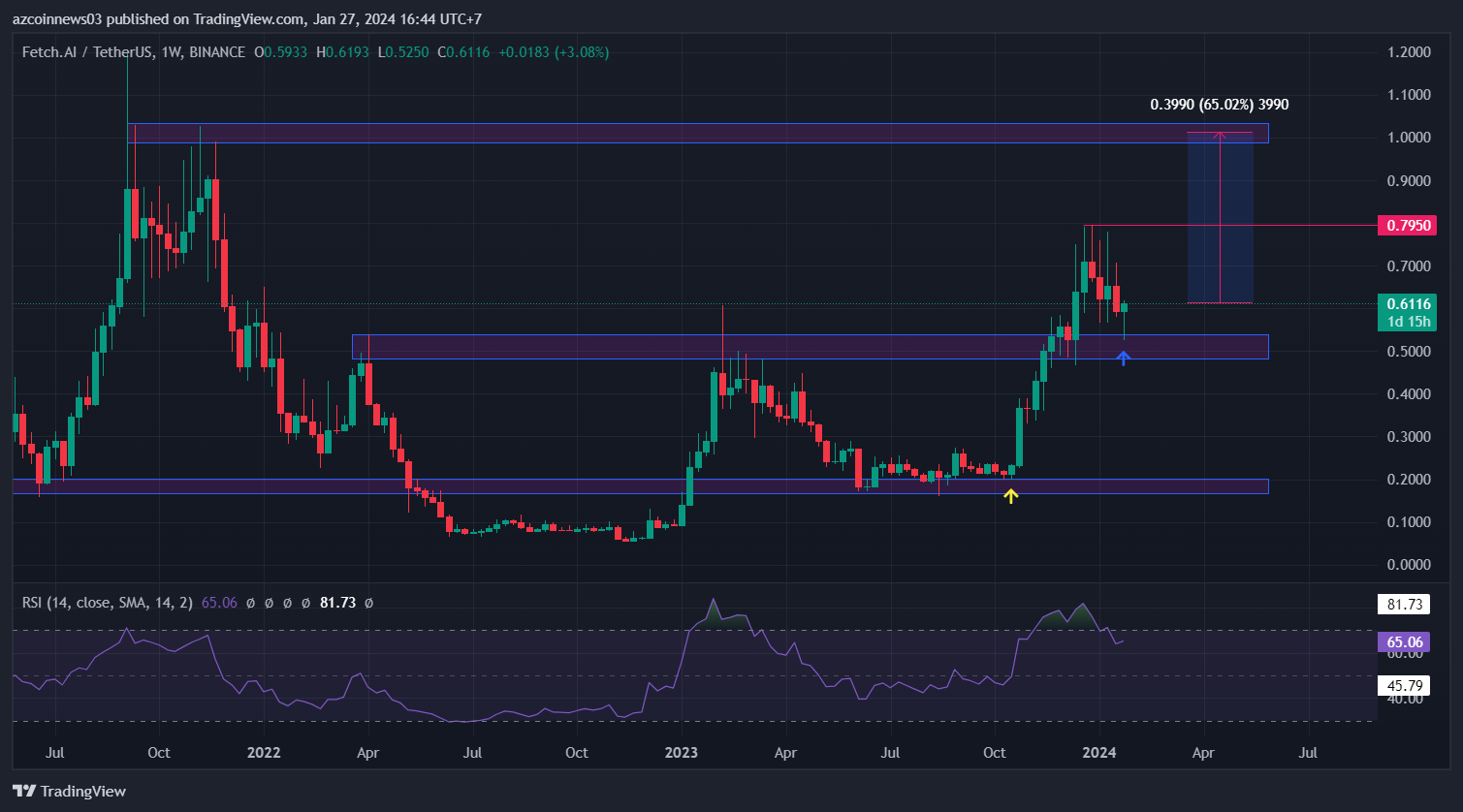1463x812 pixels.
Task: Click the 2022 label on time axis
Action: (263, 752)
